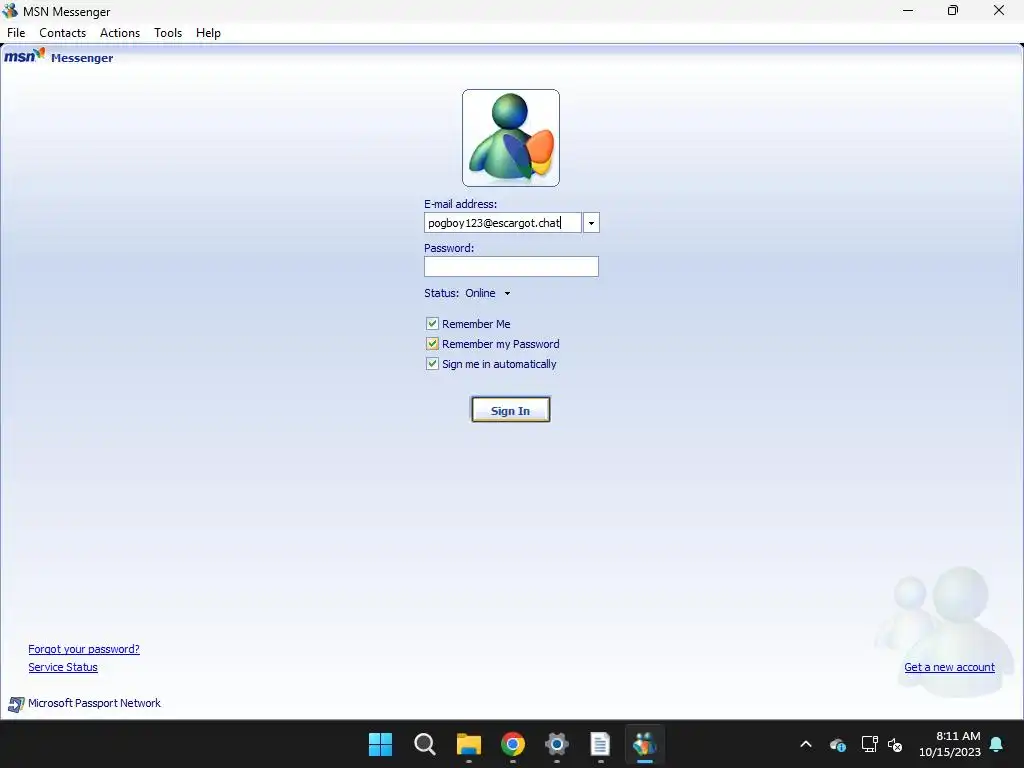Viewport: 1024px width, 768px height.
Task: Open the Service Status link
Action: click(x=63, y=667)
